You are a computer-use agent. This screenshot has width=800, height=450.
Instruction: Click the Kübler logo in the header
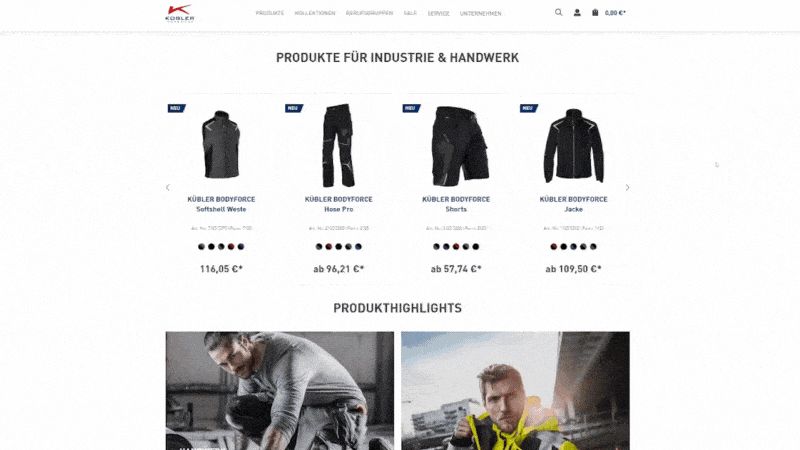180,13
